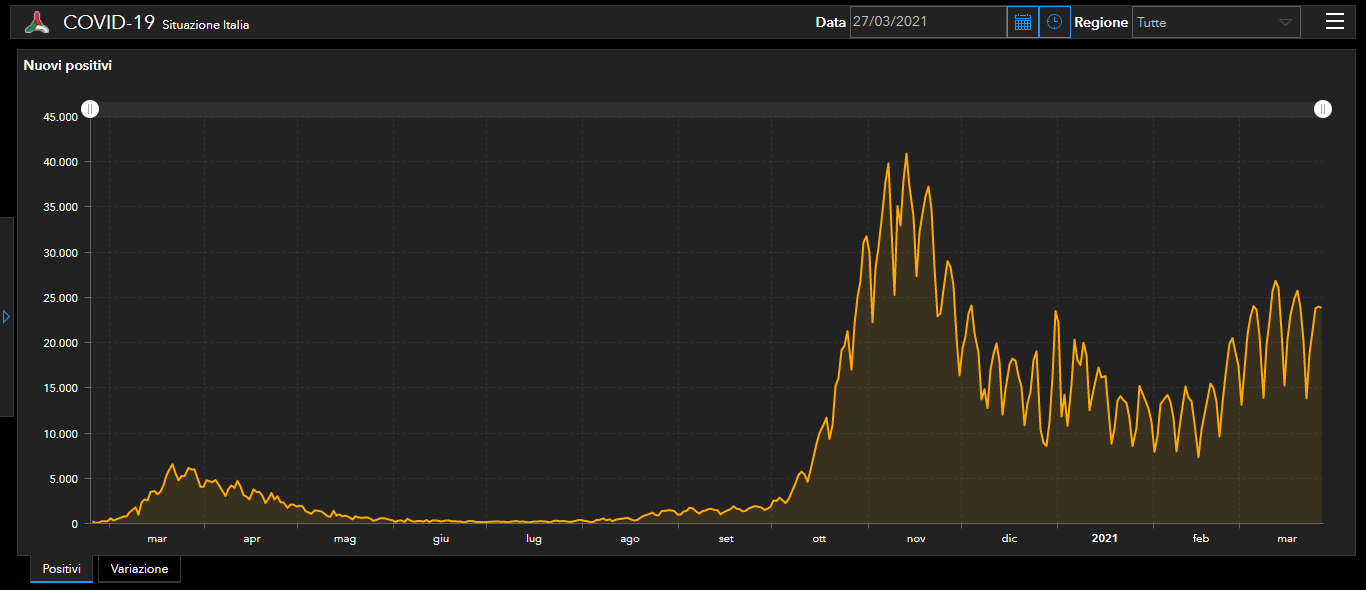Open the hamburger menu in header
1366x590 pixels.
point(1334,22)
